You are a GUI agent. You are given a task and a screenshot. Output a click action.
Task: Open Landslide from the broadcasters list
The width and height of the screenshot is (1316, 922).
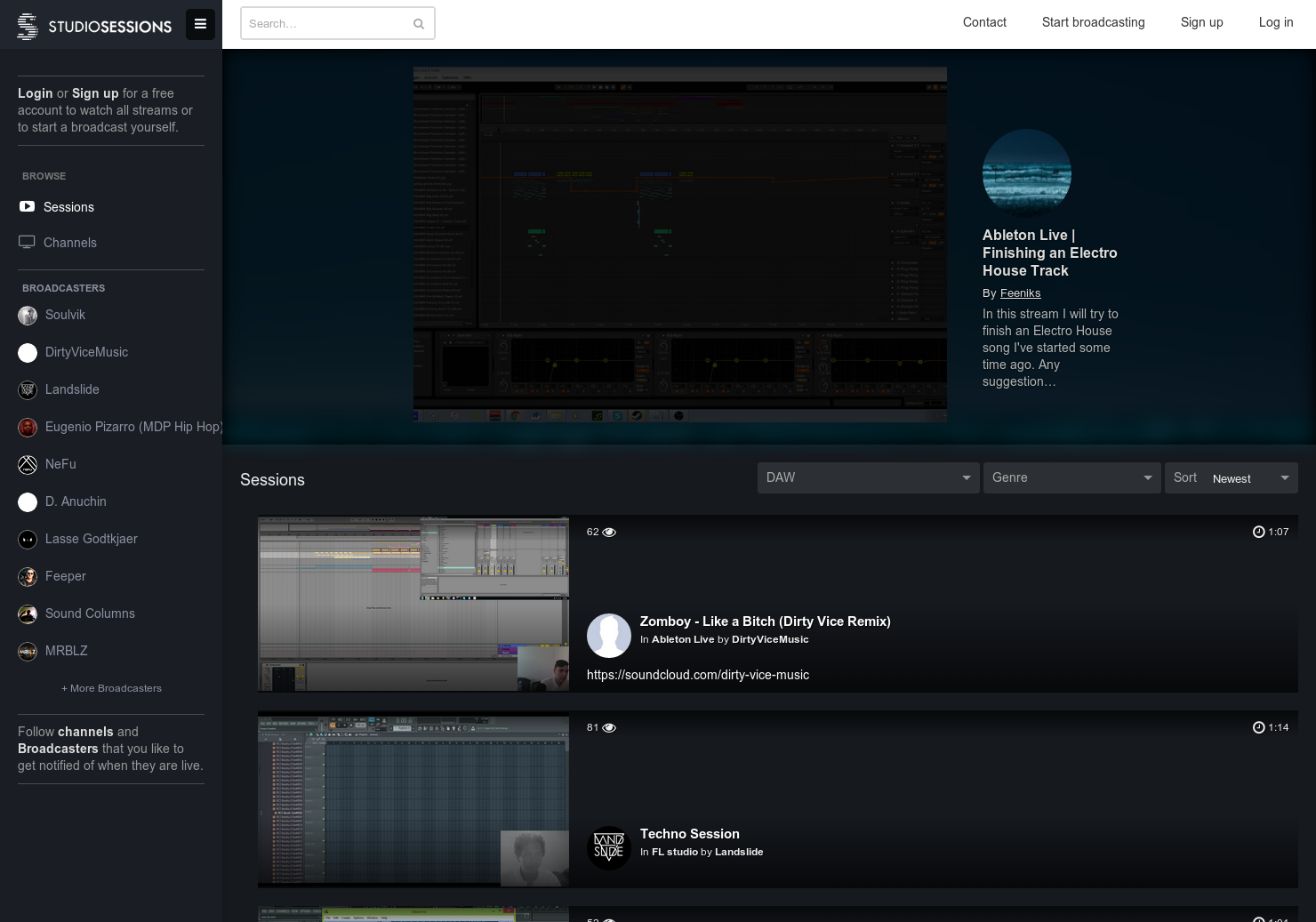pos(72,389)
